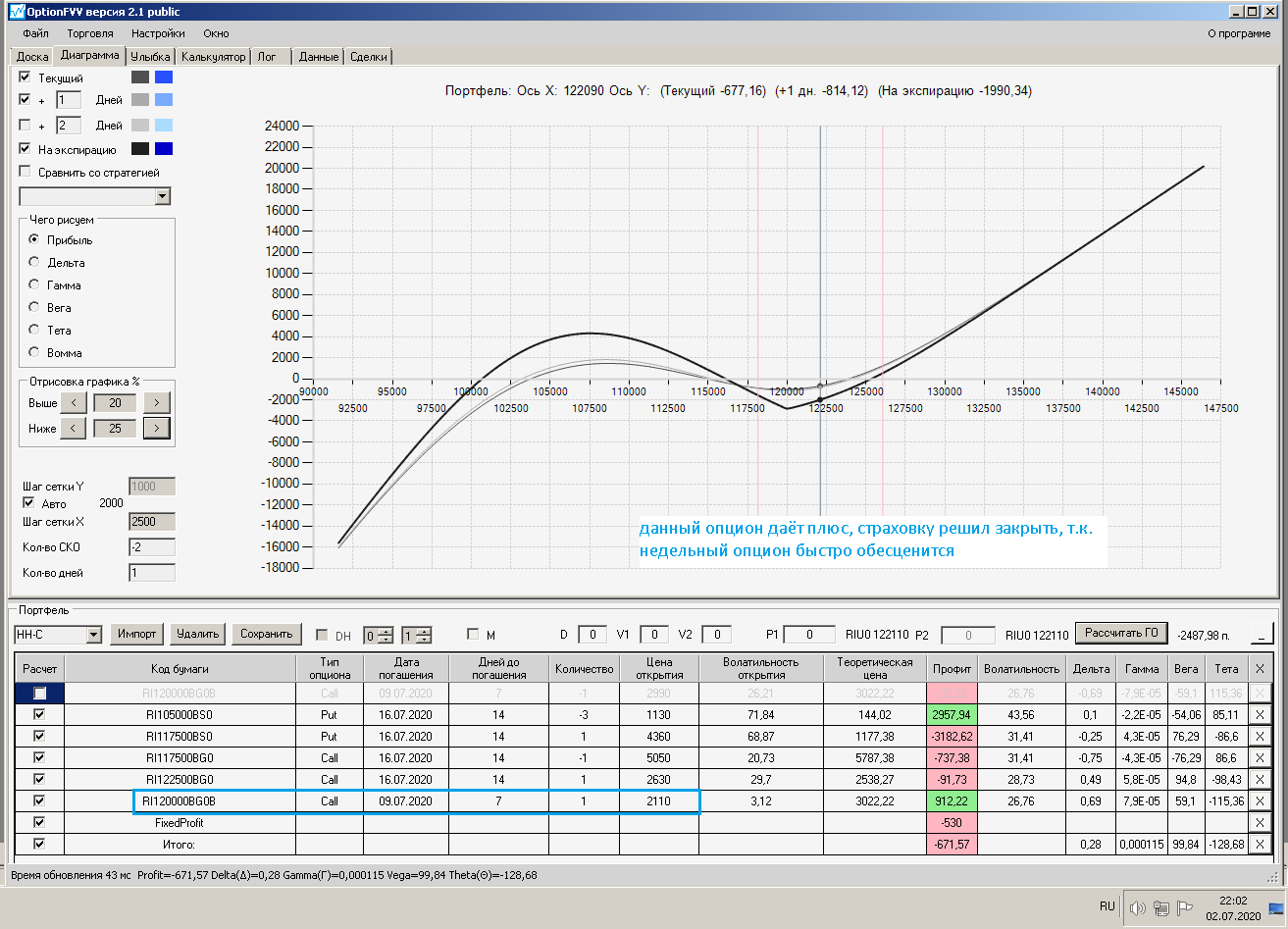Open the Настройки menu
This screenshot has height=929, width=1288.
tap(158, 33)
